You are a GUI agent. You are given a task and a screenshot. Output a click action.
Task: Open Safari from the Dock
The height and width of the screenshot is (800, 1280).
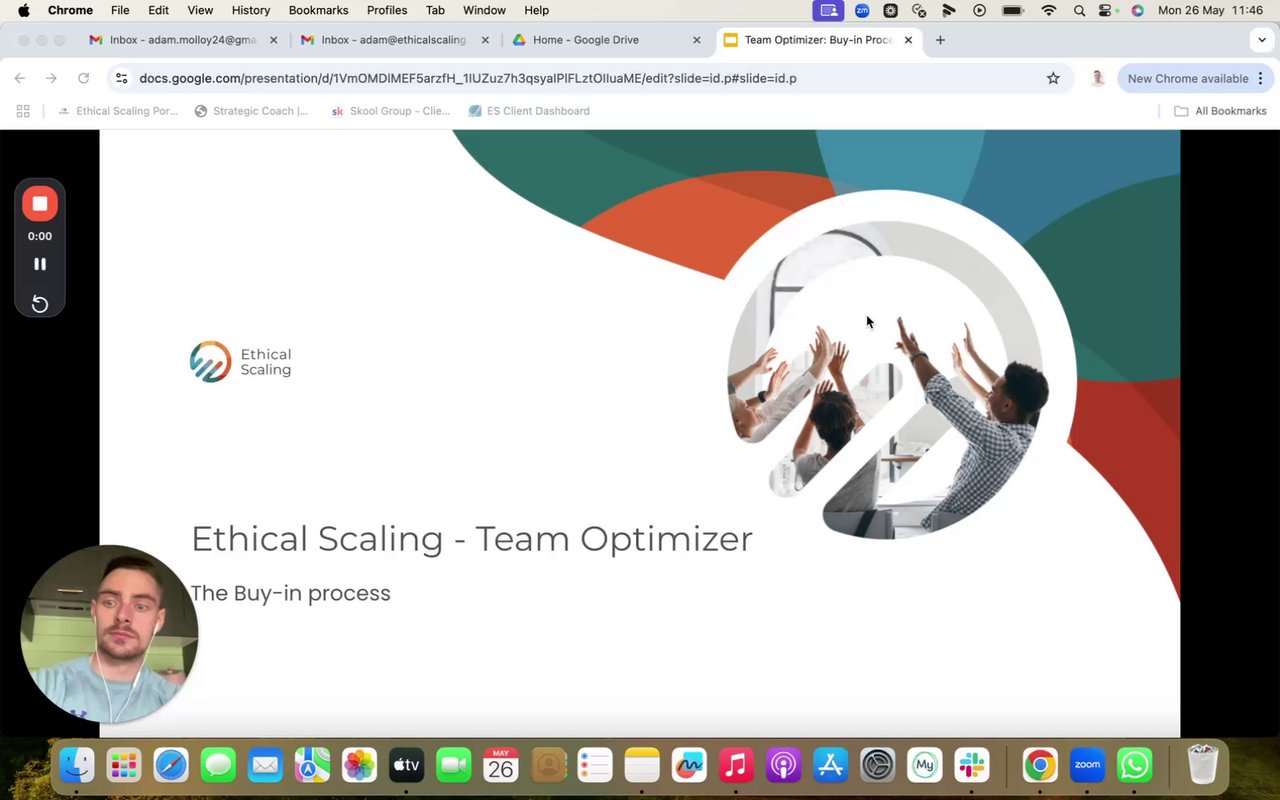171,766
